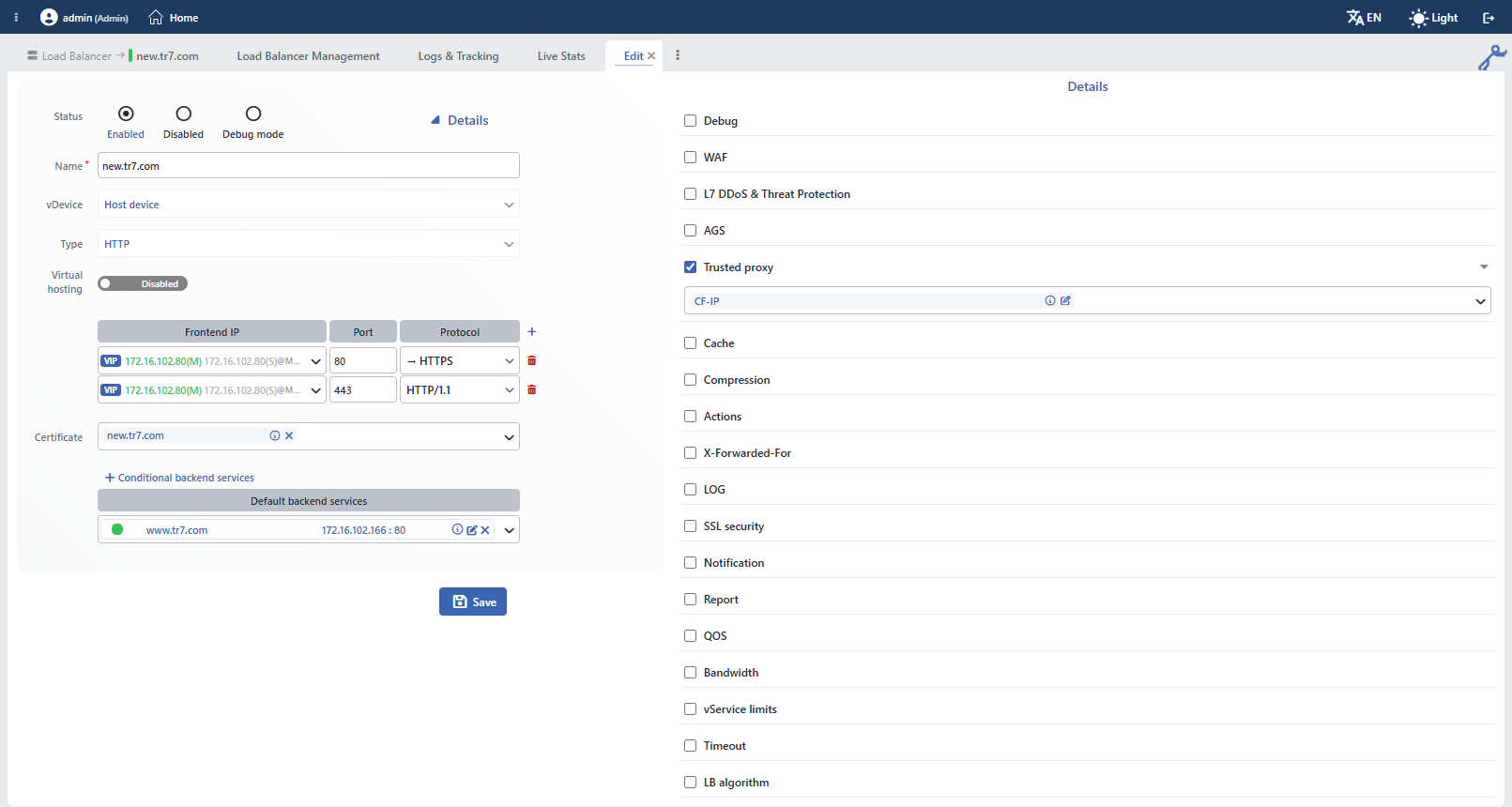Viewport: 1512px width, 807px height.
Task: Click the admin user avatar icon
Action: pyautogui.click(x=49, y=17)
